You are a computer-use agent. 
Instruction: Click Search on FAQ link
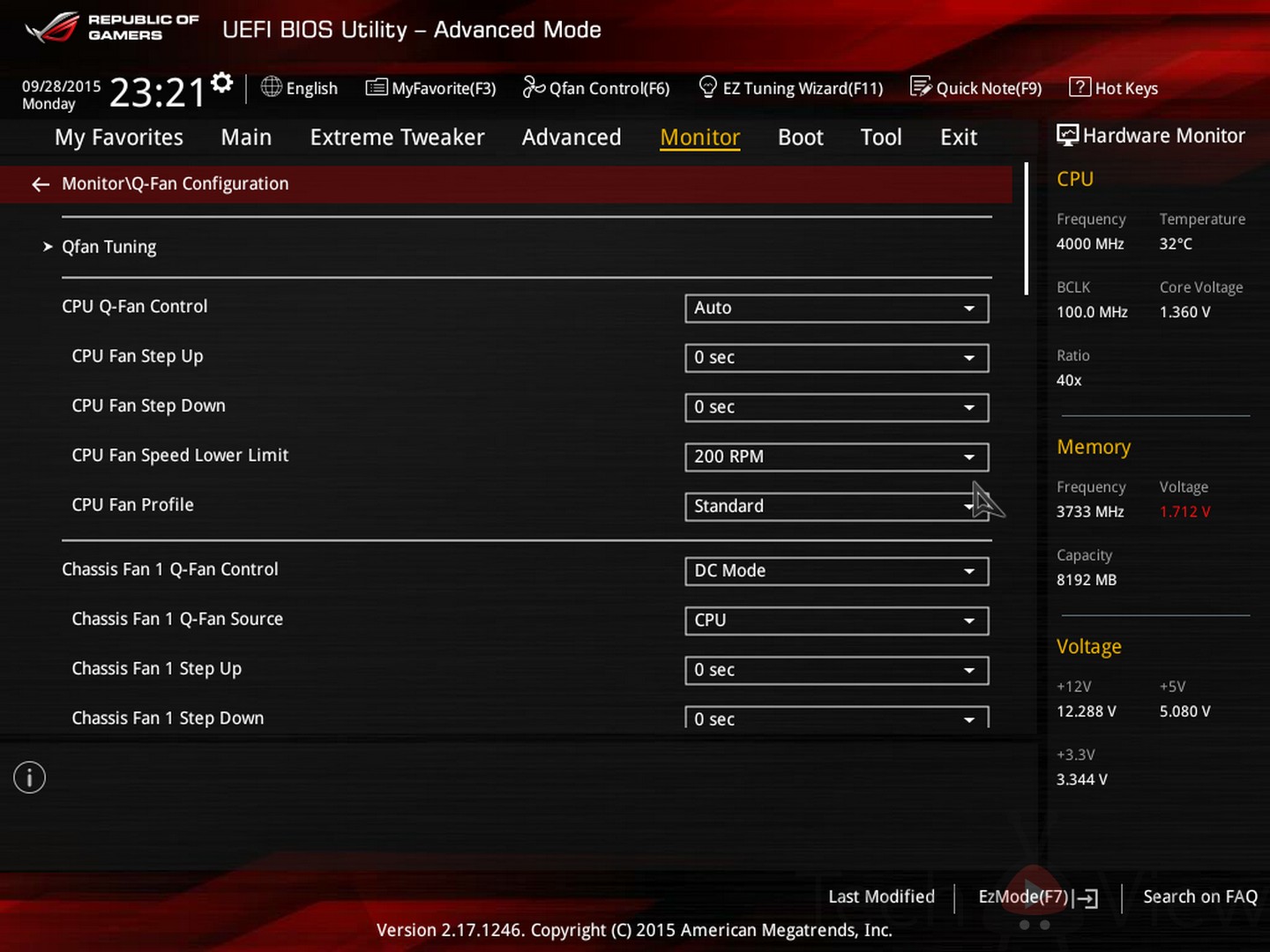pos(1200,896)
